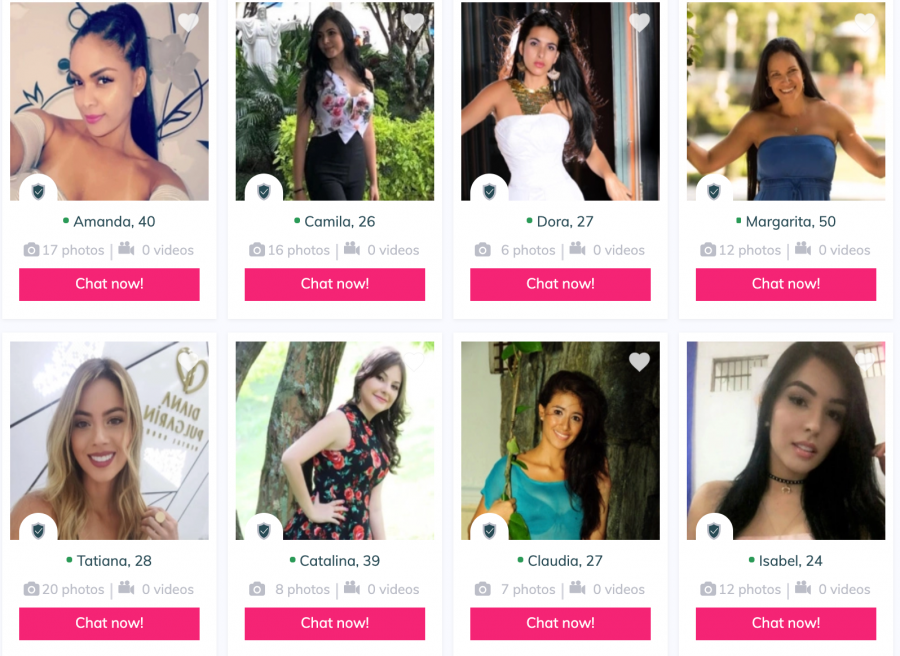Image resolution: width=900 pixels, height=656 pixels.
Task: Toggle the favorite heart on Claudia's photo
Action: pos(639,362)
